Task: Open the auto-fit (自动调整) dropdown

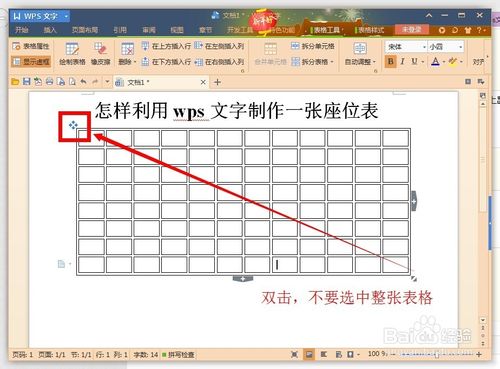Action: tap(360, 54)
